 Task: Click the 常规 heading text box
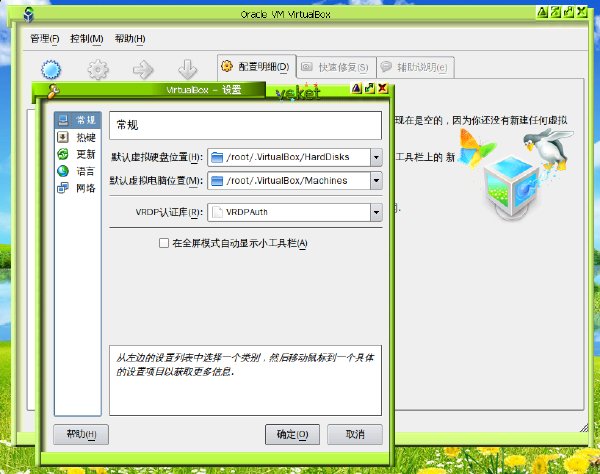[245, 125]
